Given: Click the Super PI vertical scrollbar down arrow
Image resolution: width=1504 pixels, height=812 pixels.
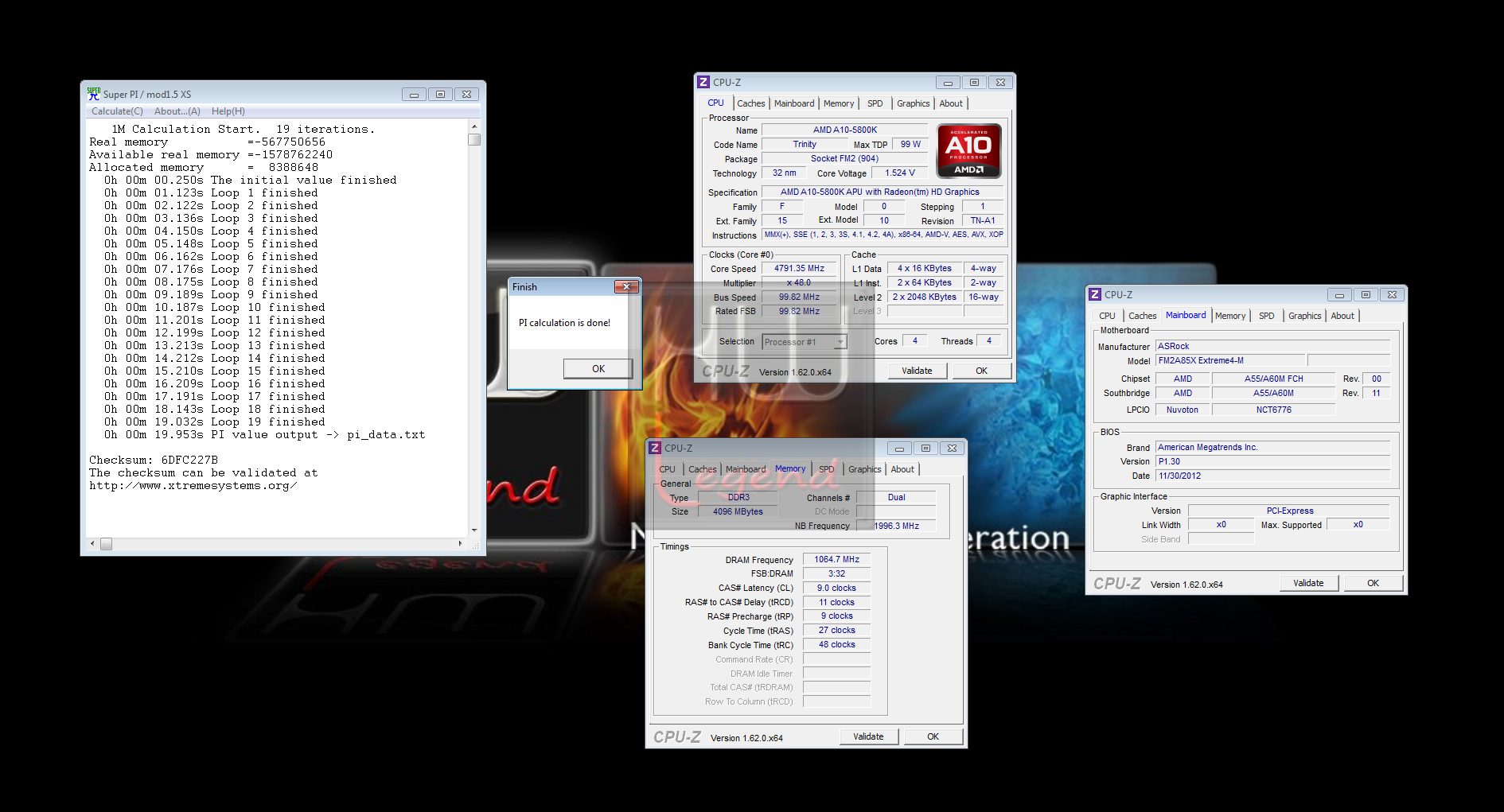Looking at the screenshot, I should [x=474, y=530].
